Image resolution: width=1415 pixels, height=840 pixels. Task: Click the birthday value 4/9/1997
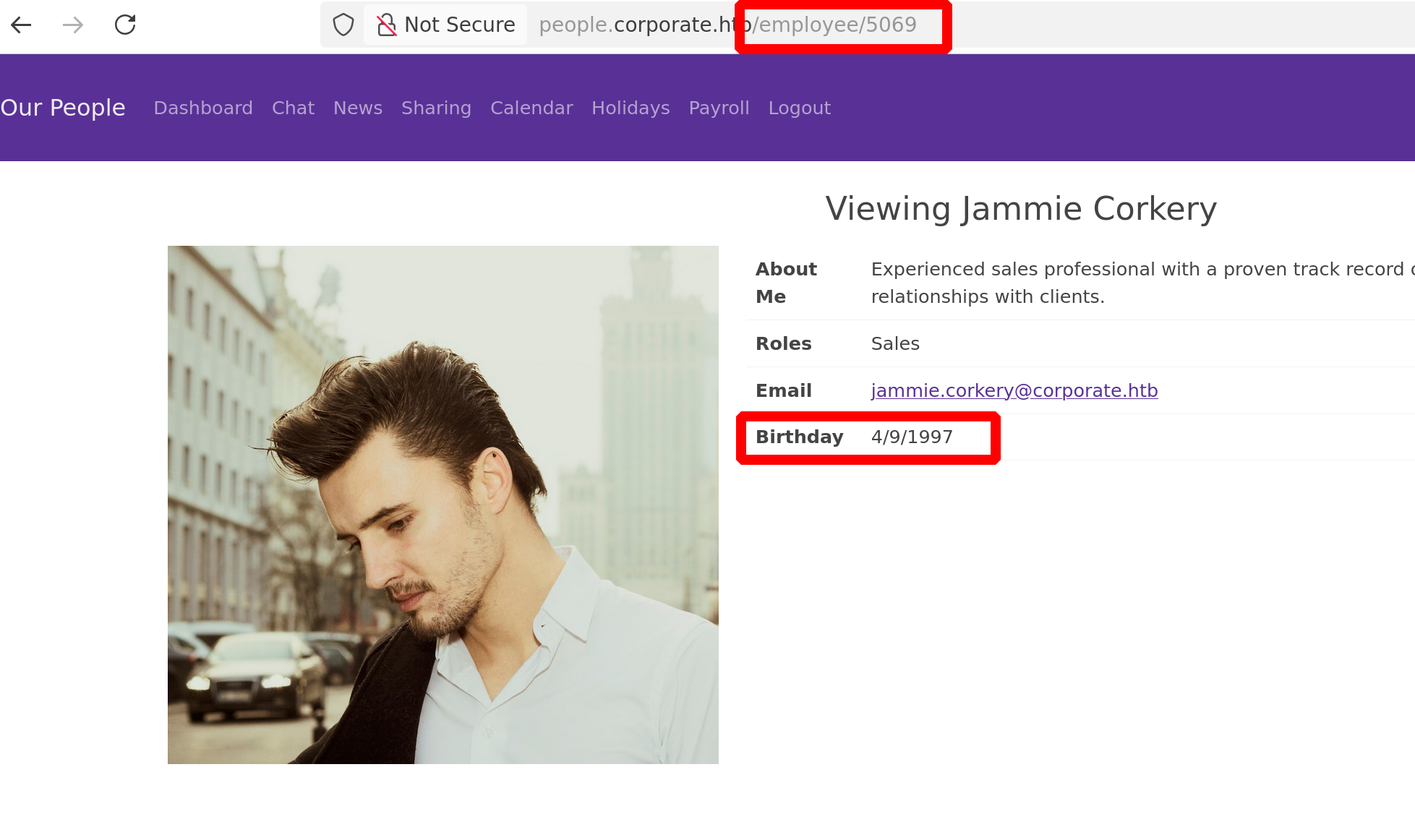coord(912,437)
